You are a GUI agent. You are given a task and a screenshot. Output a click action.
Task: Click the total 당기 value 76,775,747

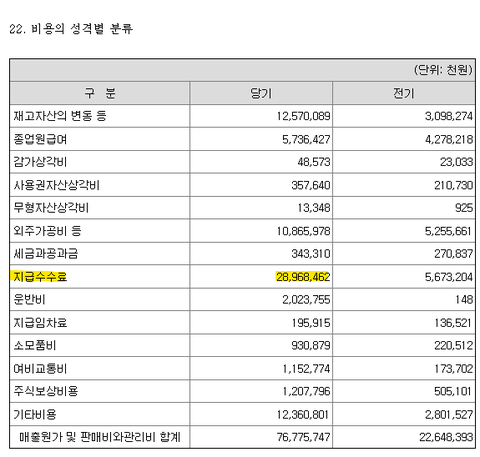point(303,437)
